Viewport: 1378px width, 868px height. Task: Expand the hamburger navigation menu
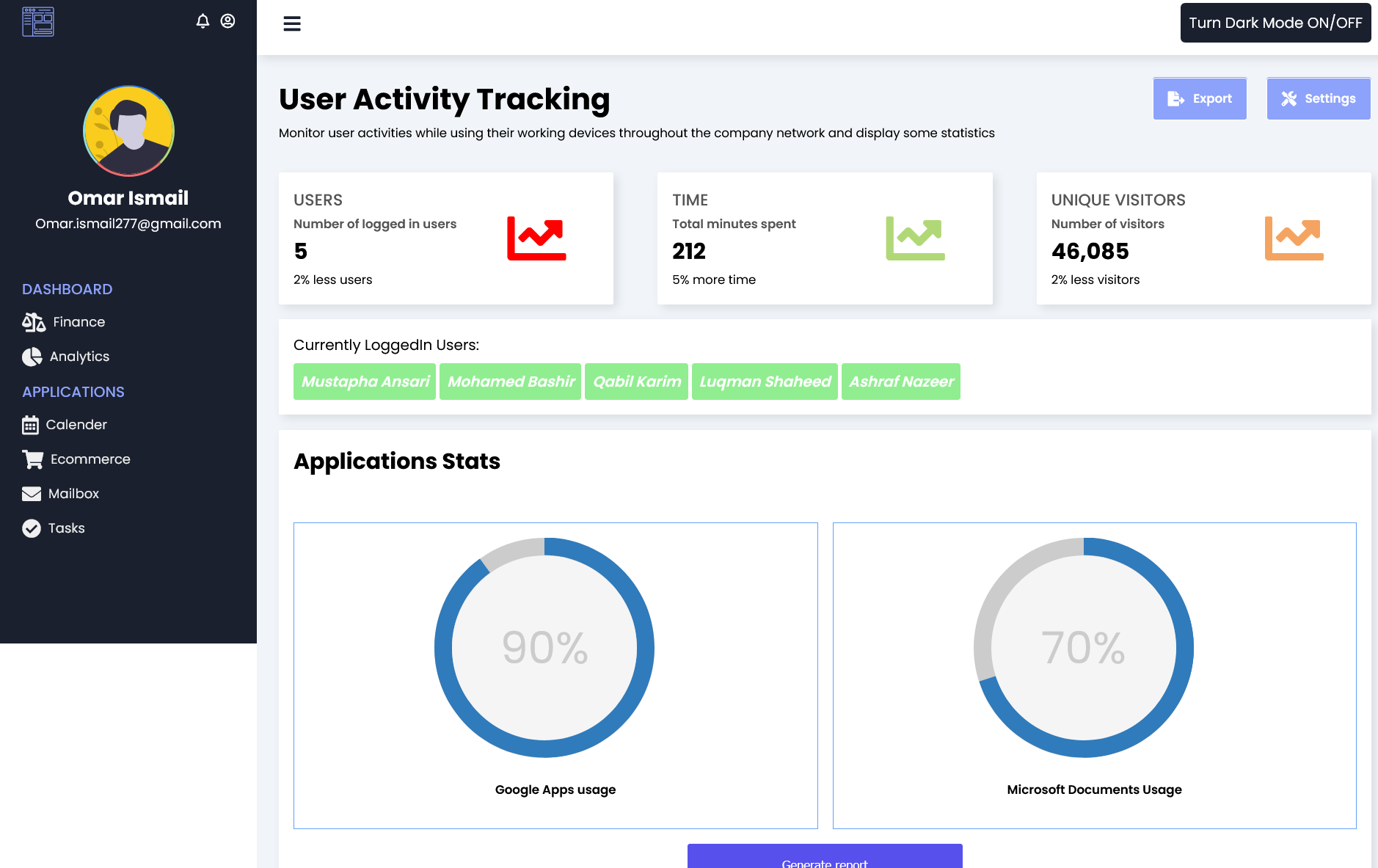(292, 23)
